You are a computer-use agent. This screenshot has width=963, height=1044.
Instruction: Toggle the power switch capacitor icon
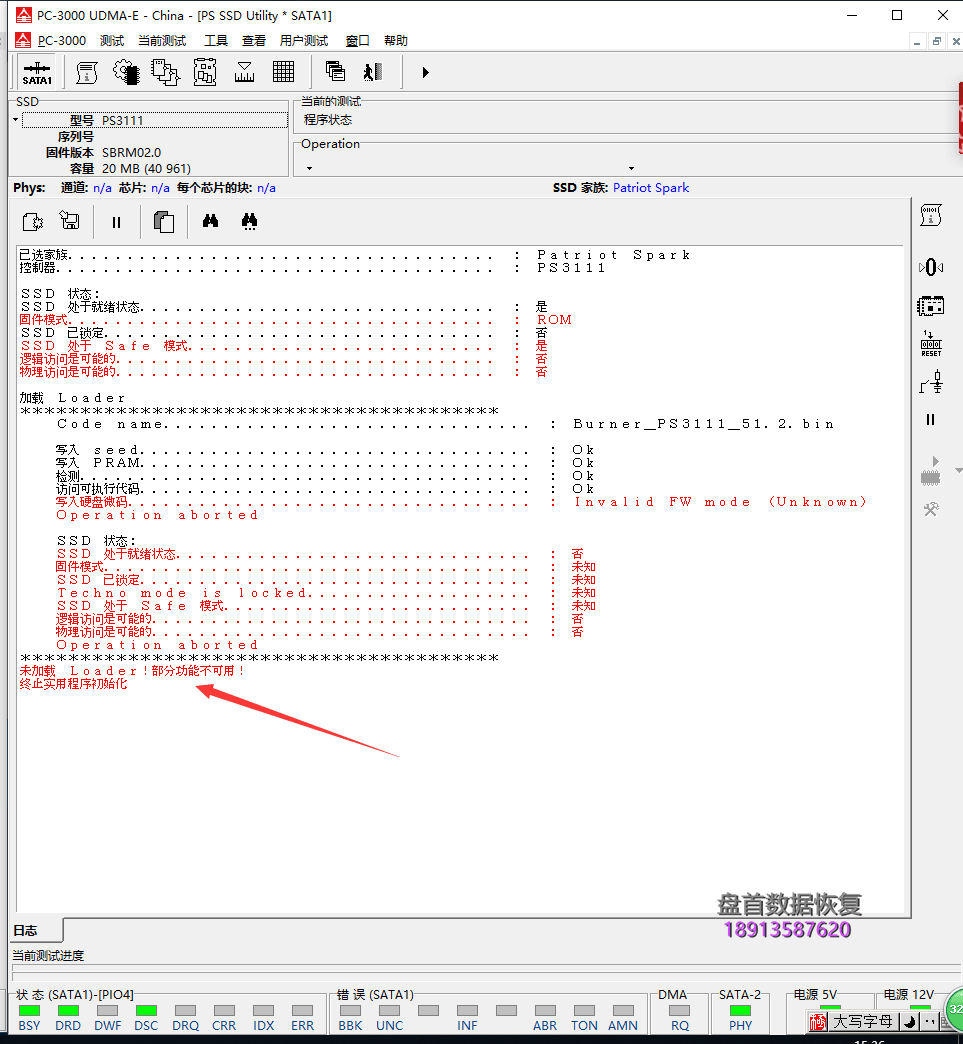(931, 382)
